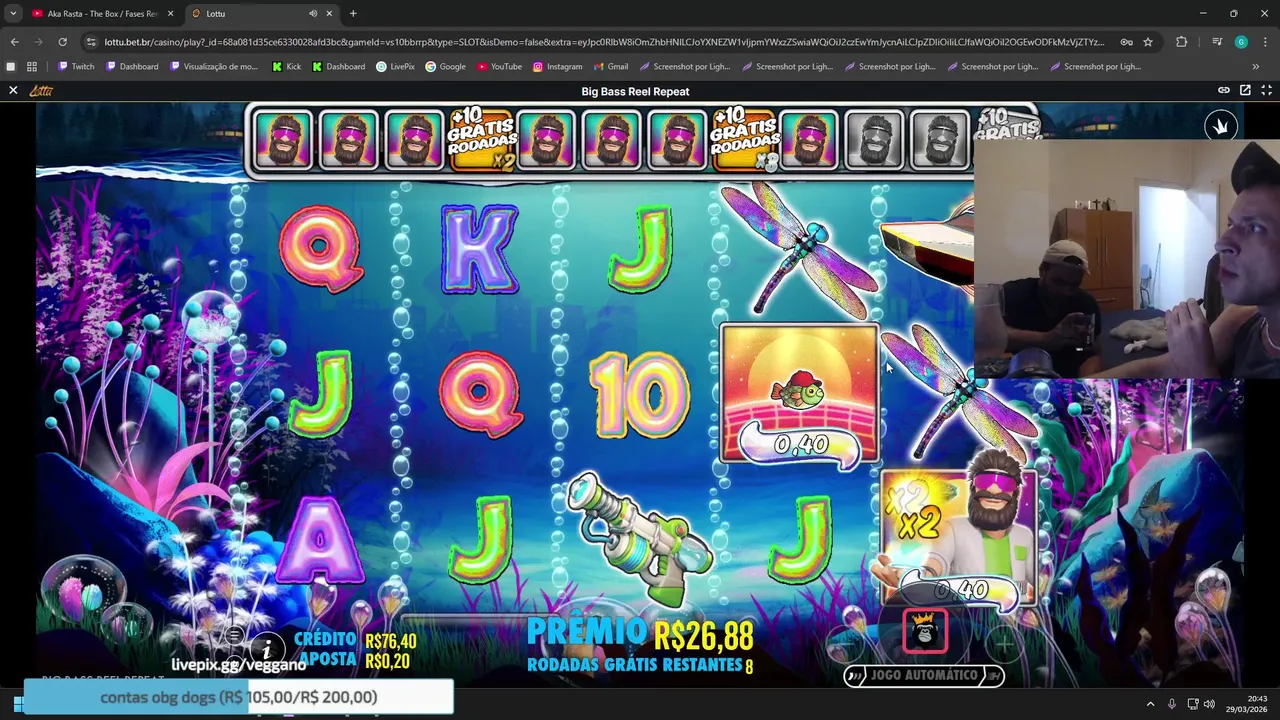The width and height of the screenshot is (1280, 720).
Task: Close the game with the X icon
Action: pos(13,90)
